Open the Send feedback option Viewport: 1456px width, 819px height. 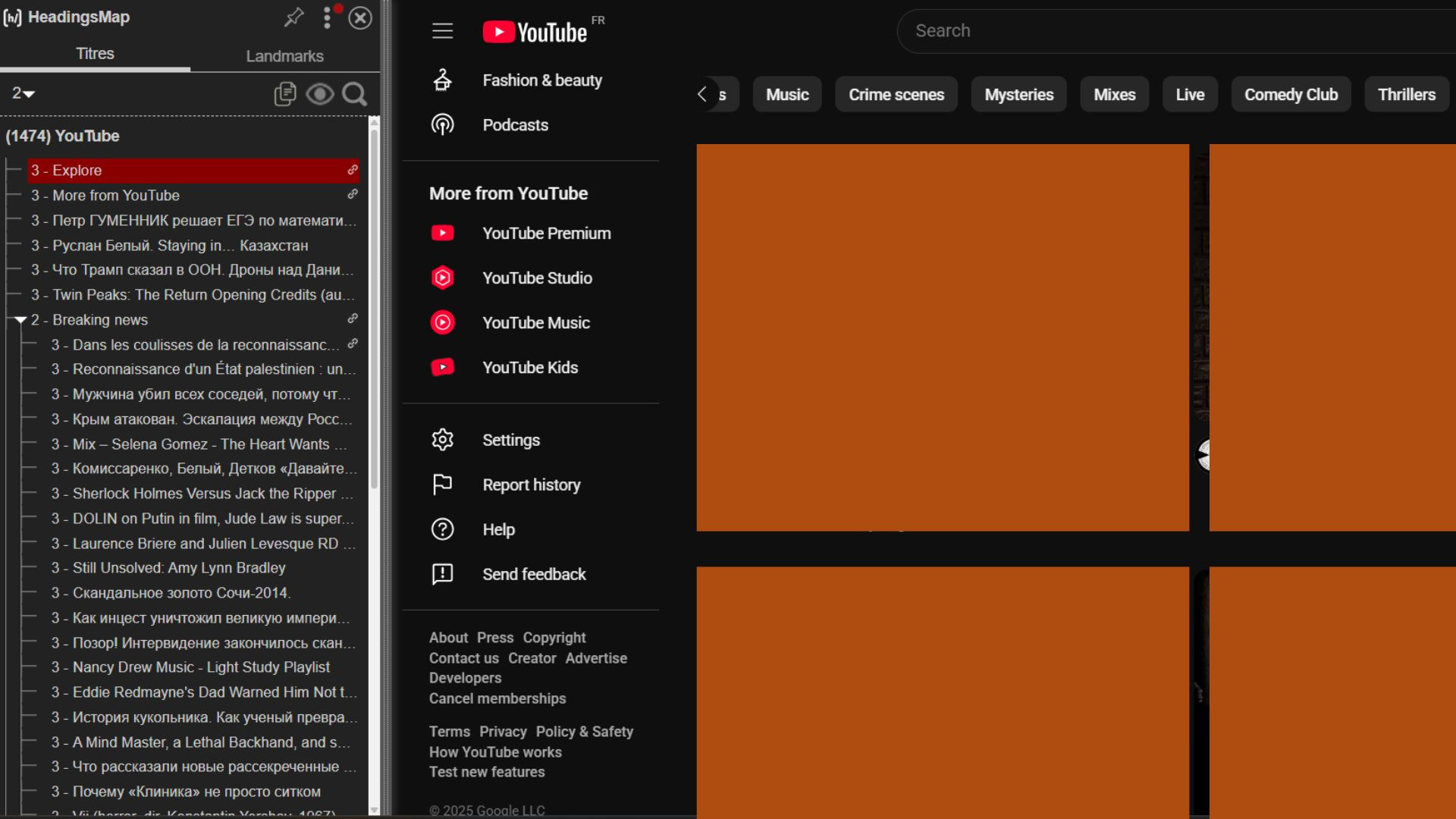click(534, 575)
